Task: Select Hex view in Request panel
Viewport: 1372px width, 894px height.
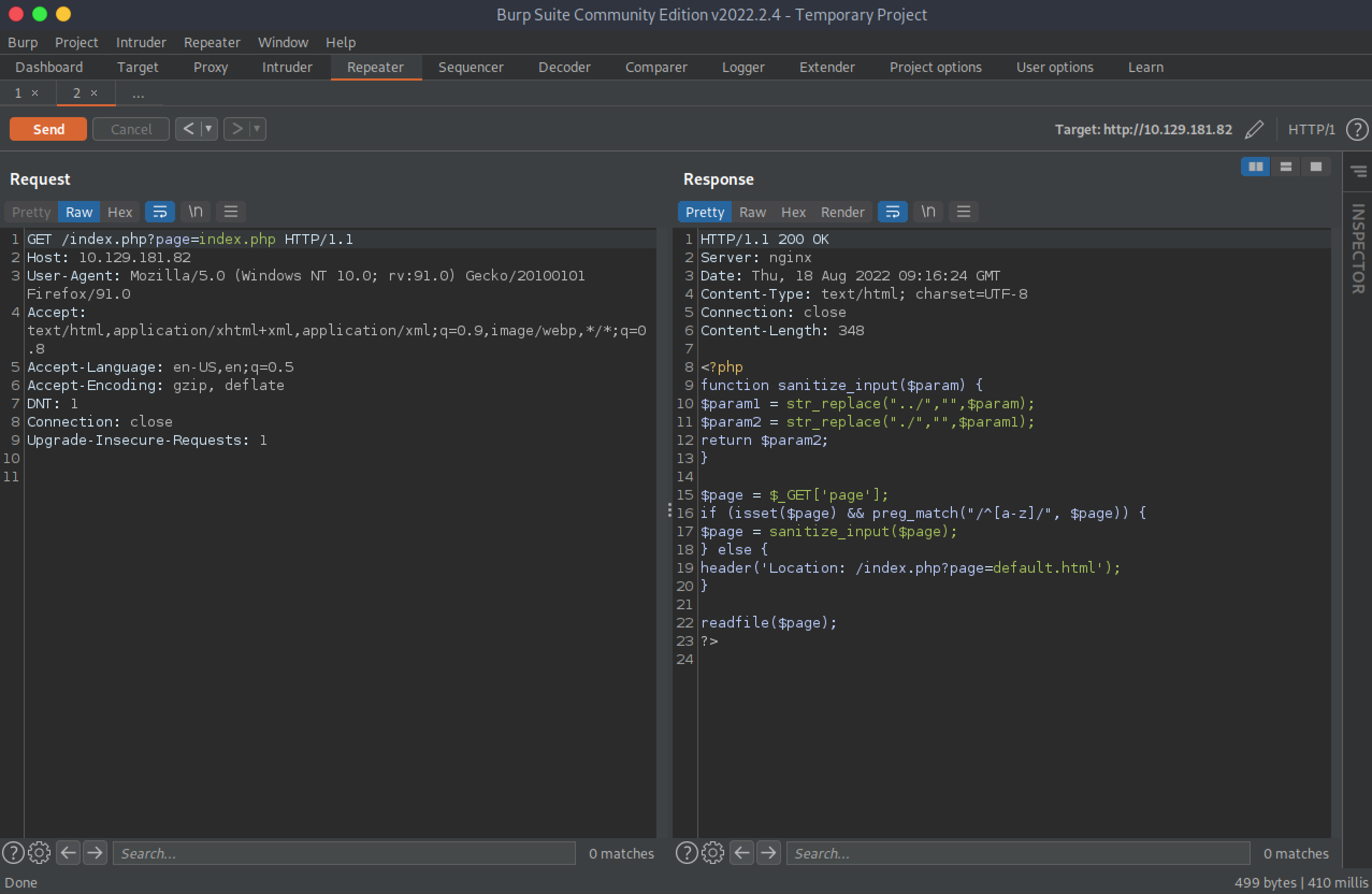Action: 120,212
